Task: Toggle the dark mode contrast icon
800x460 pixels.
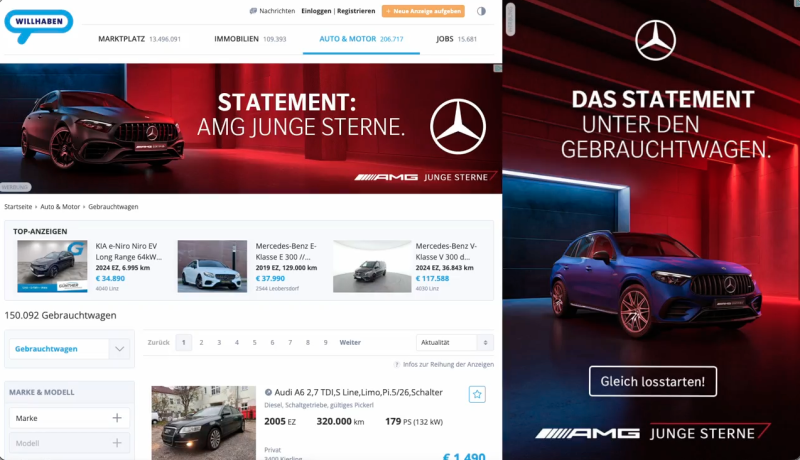Action: click(481, 11)
